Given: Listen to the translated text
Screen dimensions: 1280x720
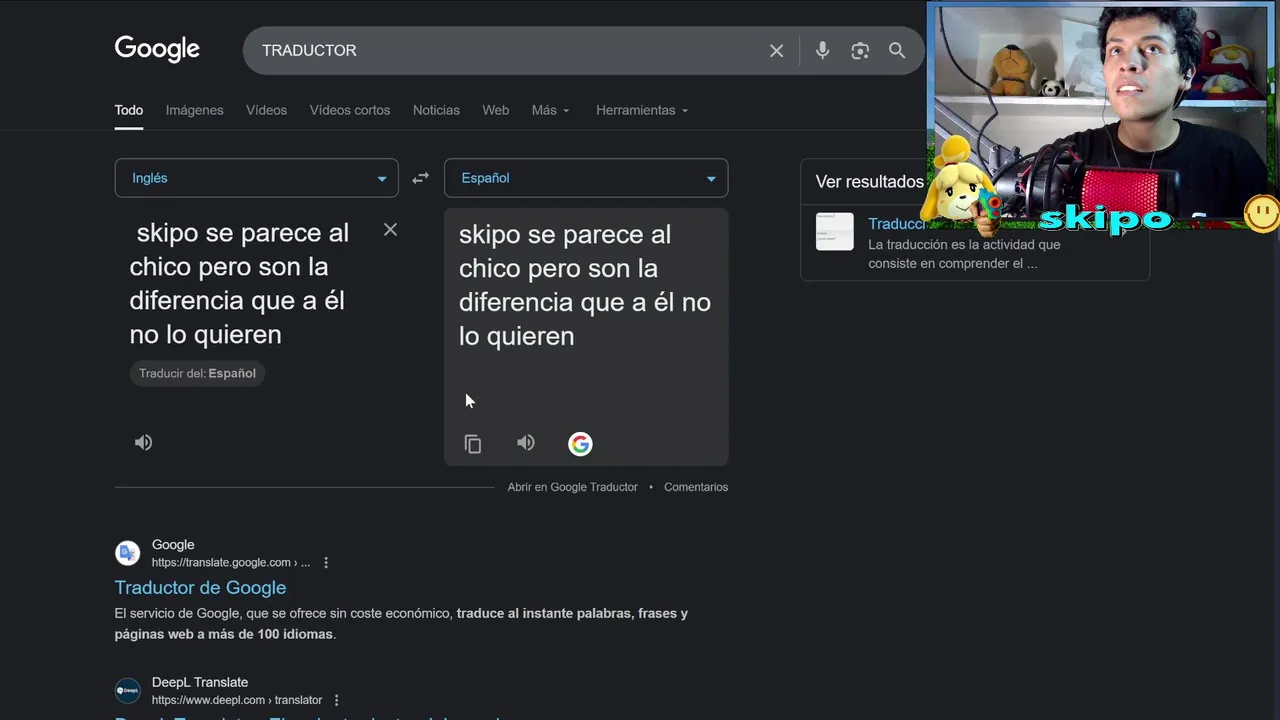Looking at the screenshot, I should tap(526, 443).
